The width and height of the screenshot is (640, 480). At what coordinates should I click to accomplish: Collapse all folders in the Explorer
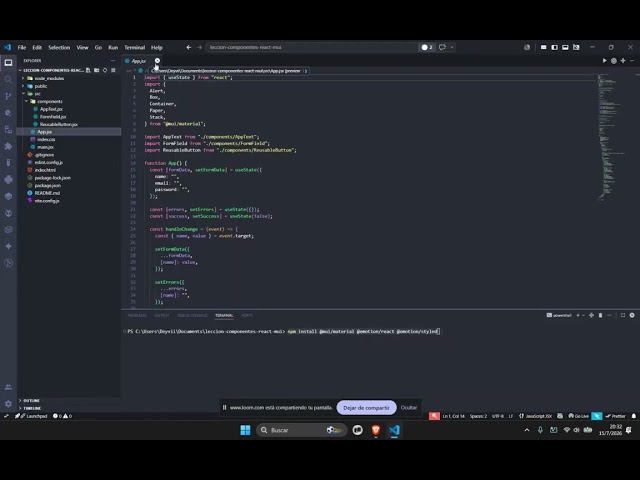click(113, 70)
